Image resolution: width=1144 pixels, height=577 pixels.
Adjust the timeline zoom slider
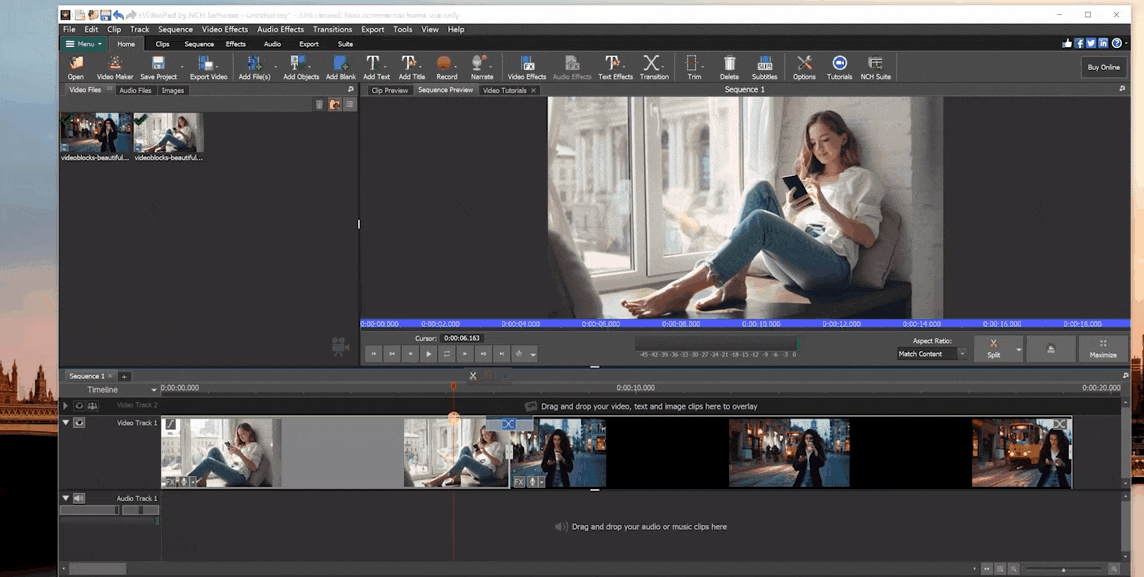(x=1063, y=569)
